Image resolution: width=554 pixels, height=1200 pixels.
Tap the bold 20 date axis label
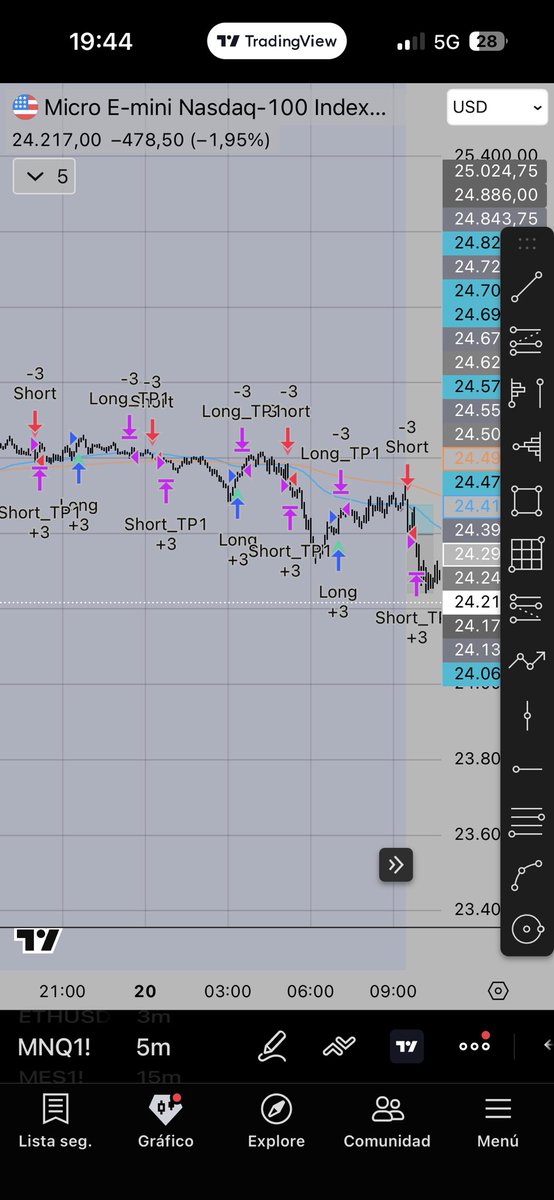pos(145,991)
